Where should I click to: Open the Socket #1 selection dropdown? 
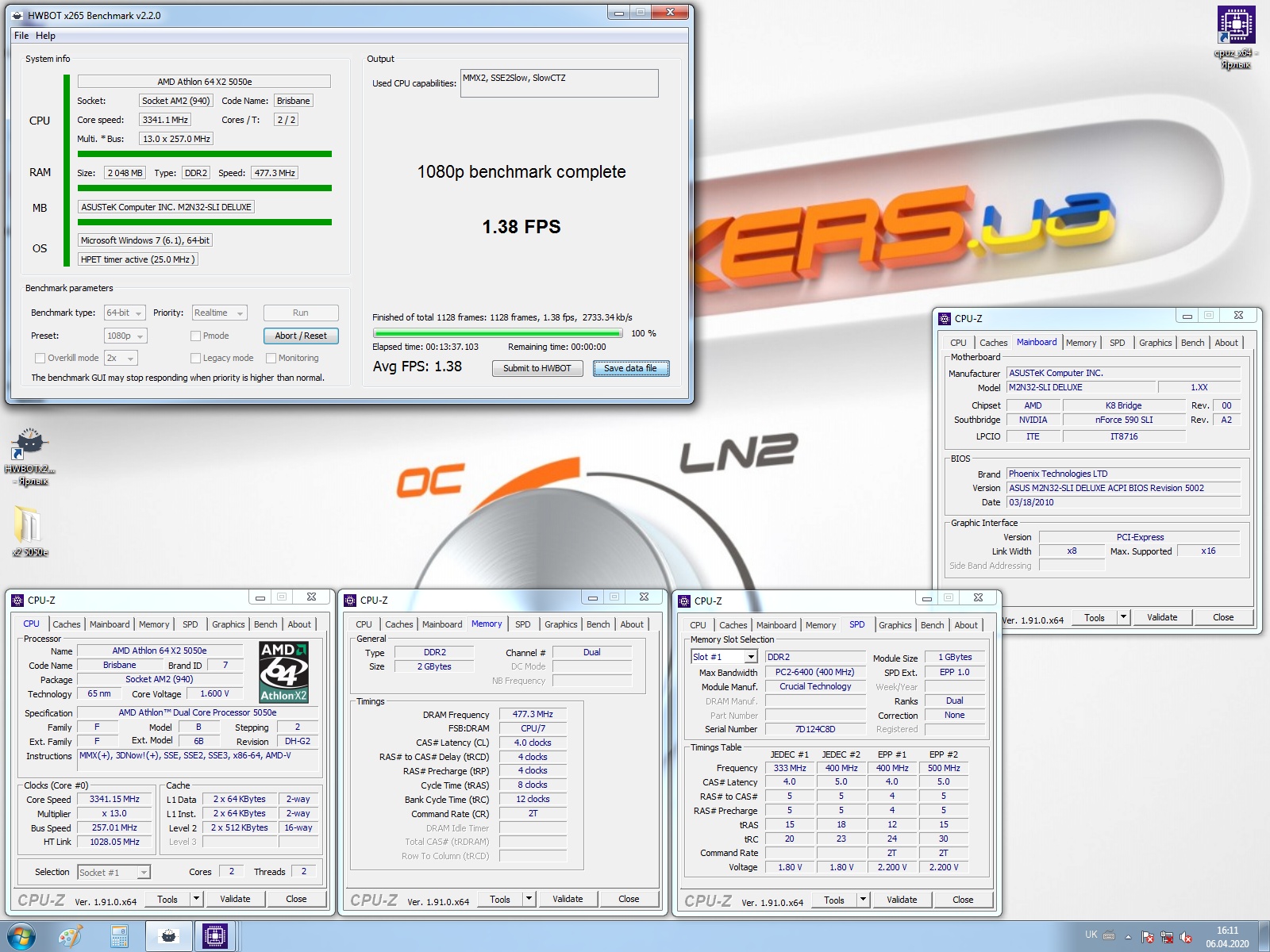(x=114, y=872)
